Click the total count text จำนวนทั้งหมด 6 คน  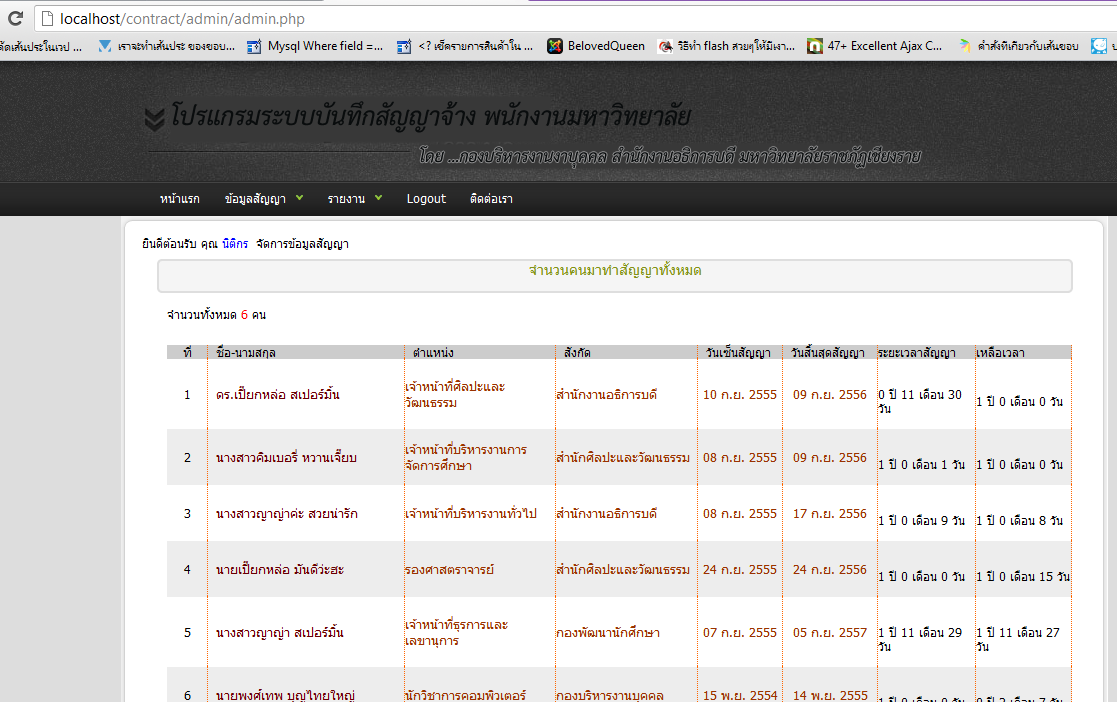pos(217,314)
